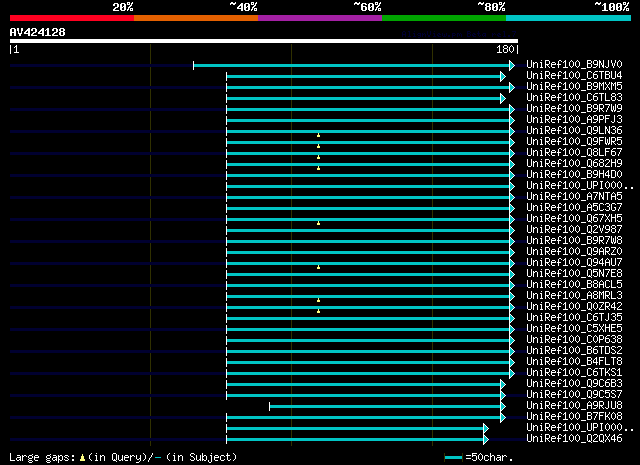Click the cyan alignment bar for B9NJV0
This screenshot has height=465, width=640.
(351, 65)
